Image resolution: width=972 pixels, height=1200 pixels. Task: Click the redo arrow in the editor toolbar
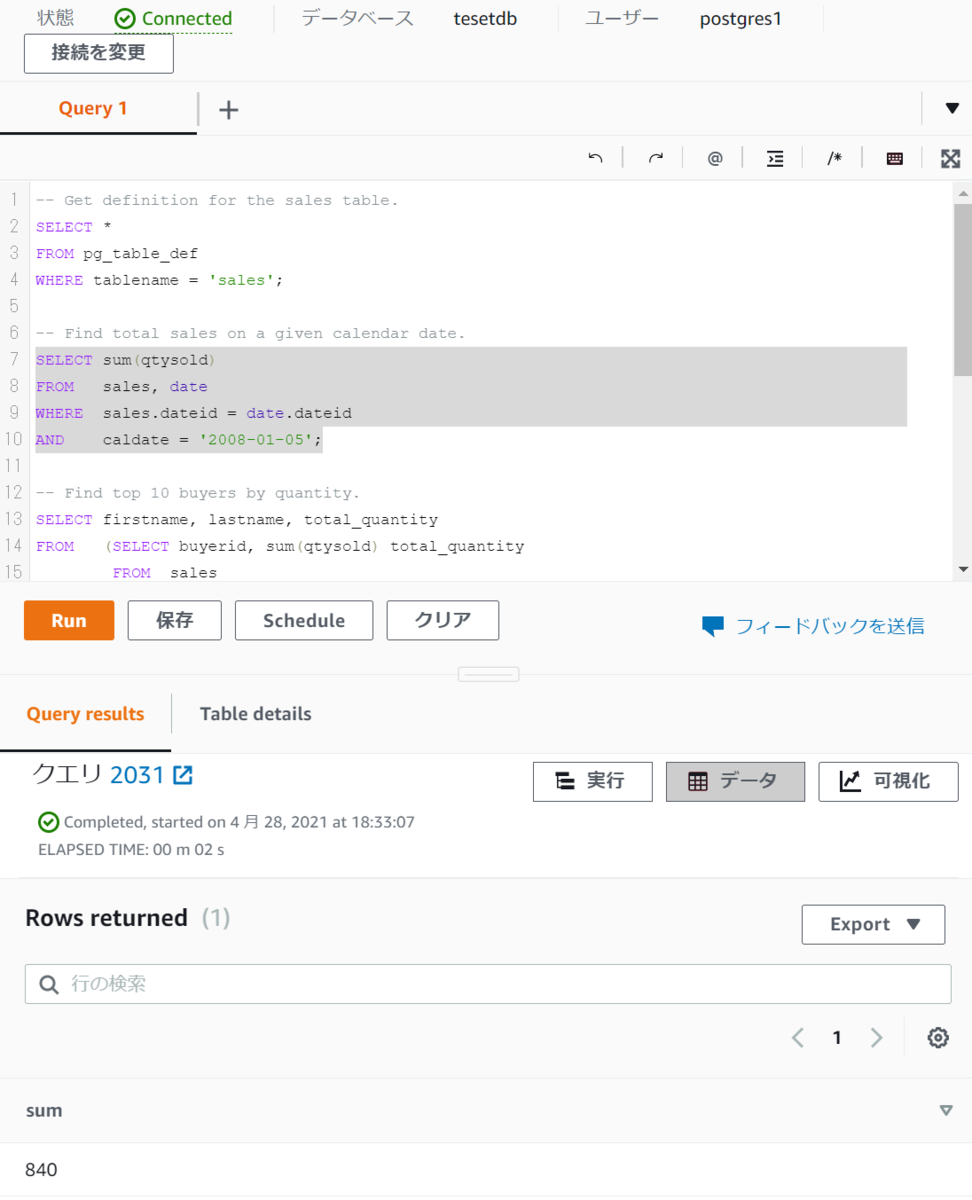[656, 158]
